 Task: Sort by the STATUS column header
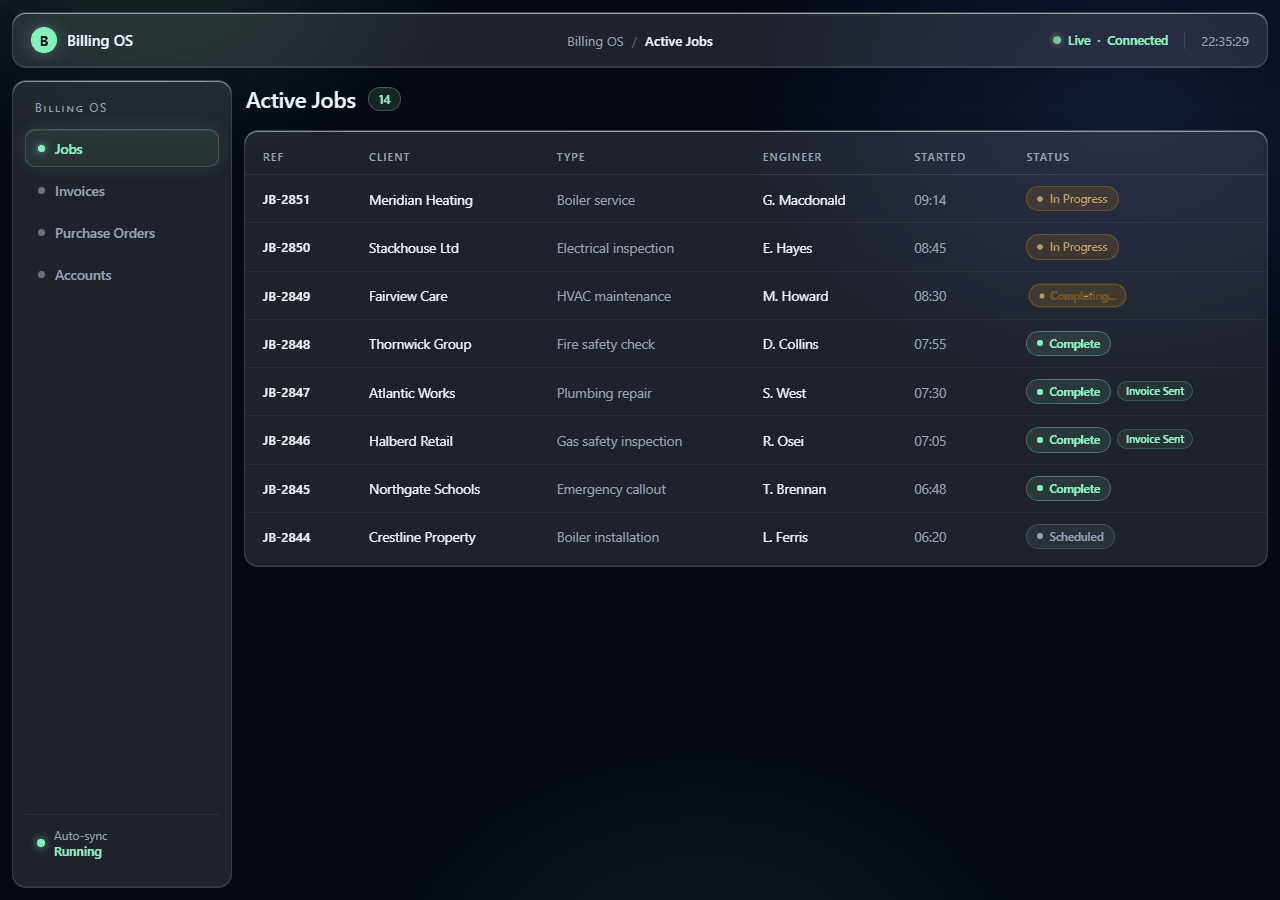[x=1048, y=157]
